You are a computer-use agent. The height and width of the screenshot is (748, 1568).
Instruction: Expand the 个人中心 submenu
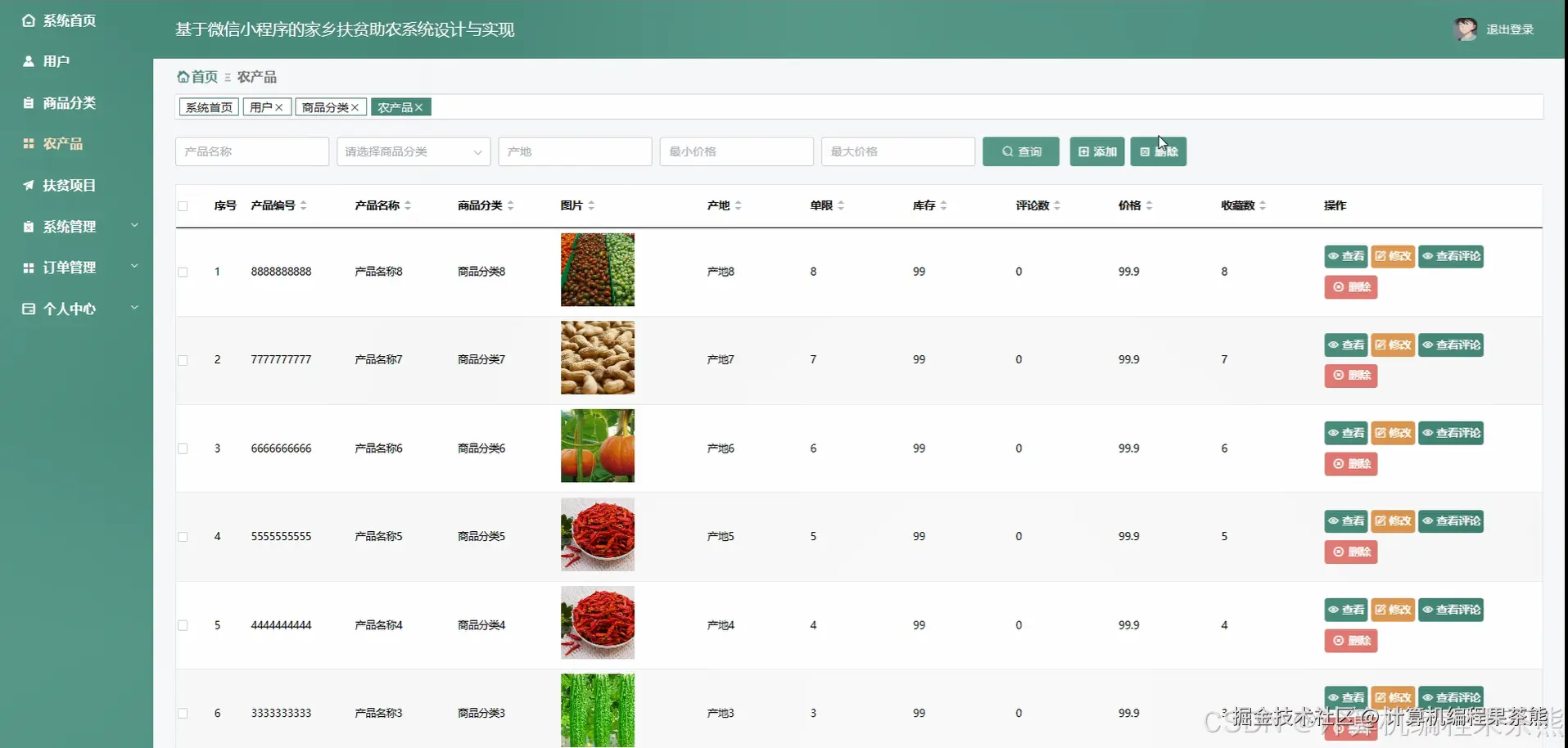pyautogui.click(x=80, y=309)
